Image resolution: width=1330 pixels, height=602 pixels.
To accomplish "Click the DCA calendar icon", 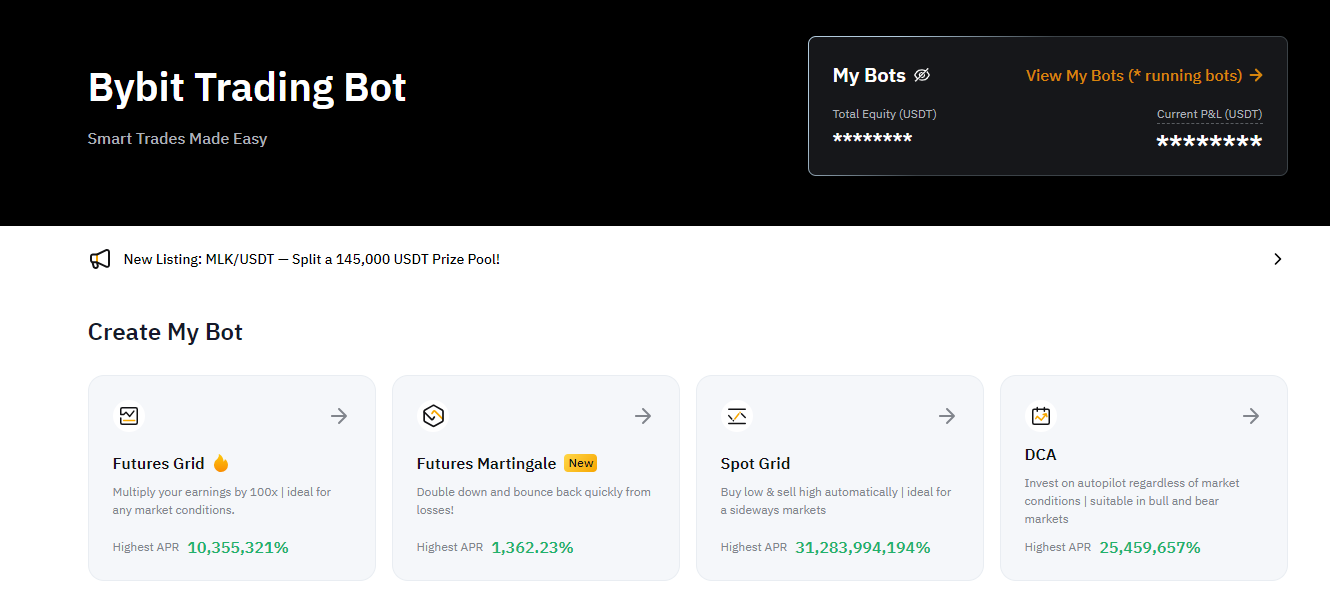I will [x=1041, y=415].
